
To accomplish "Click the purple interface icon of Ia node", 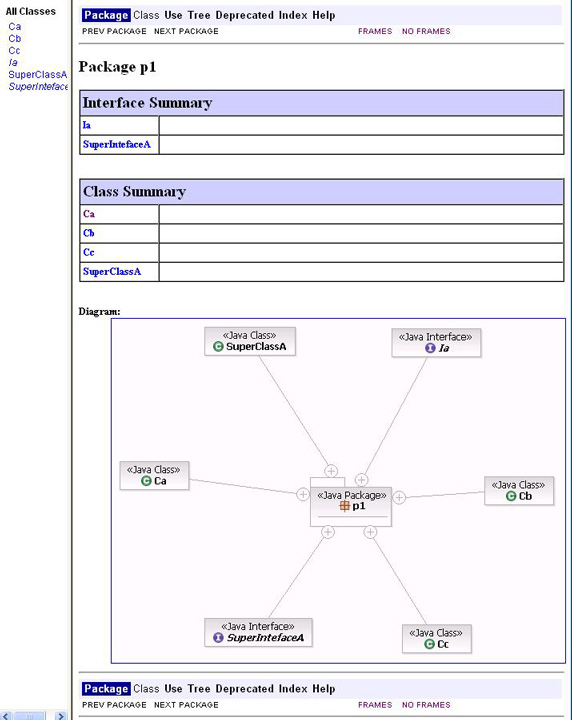I will [x=430, y=348].
